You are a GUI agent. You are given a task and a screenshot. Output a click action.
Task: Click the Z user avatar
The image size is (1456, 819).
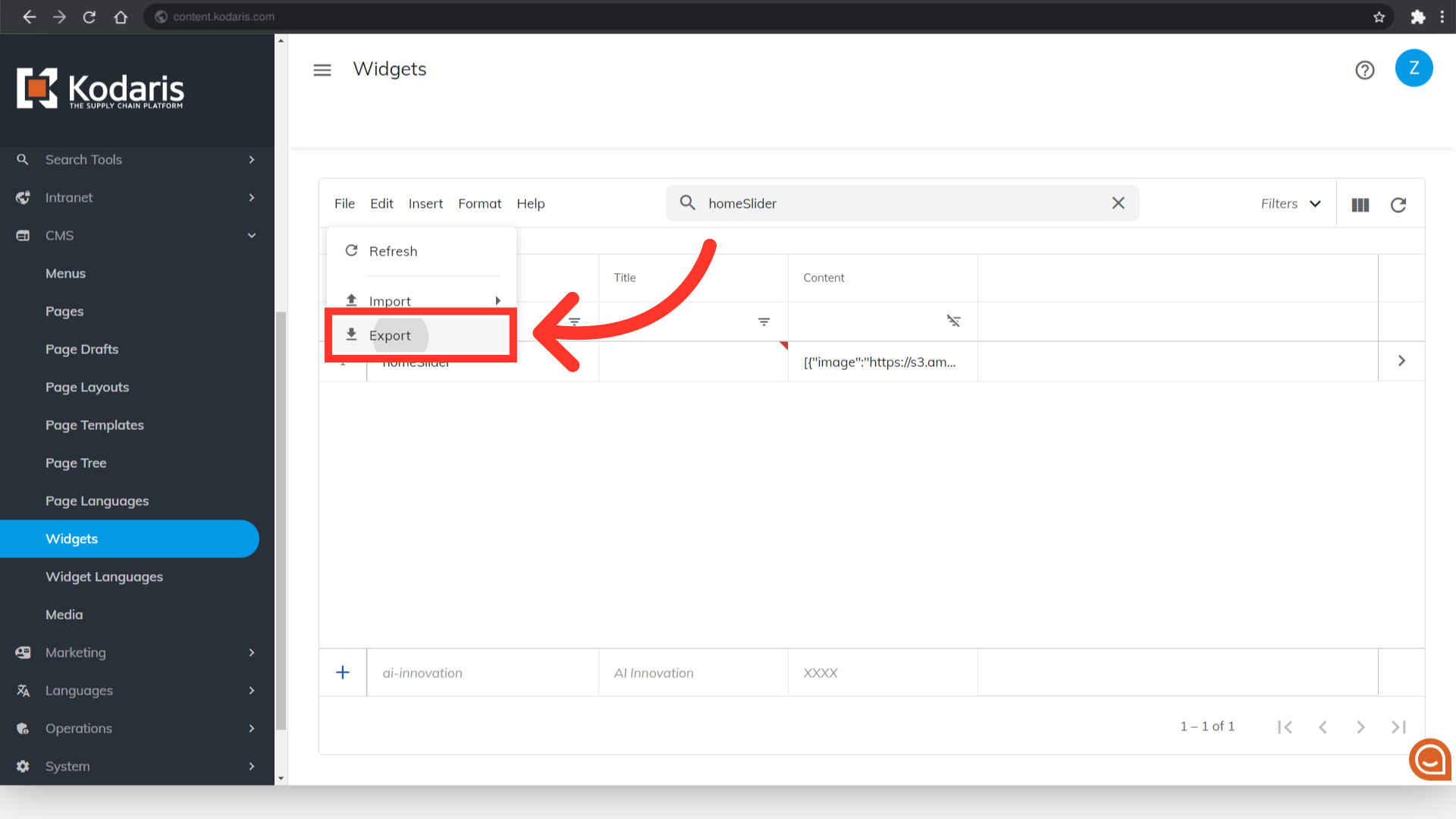click(1414, 68)
